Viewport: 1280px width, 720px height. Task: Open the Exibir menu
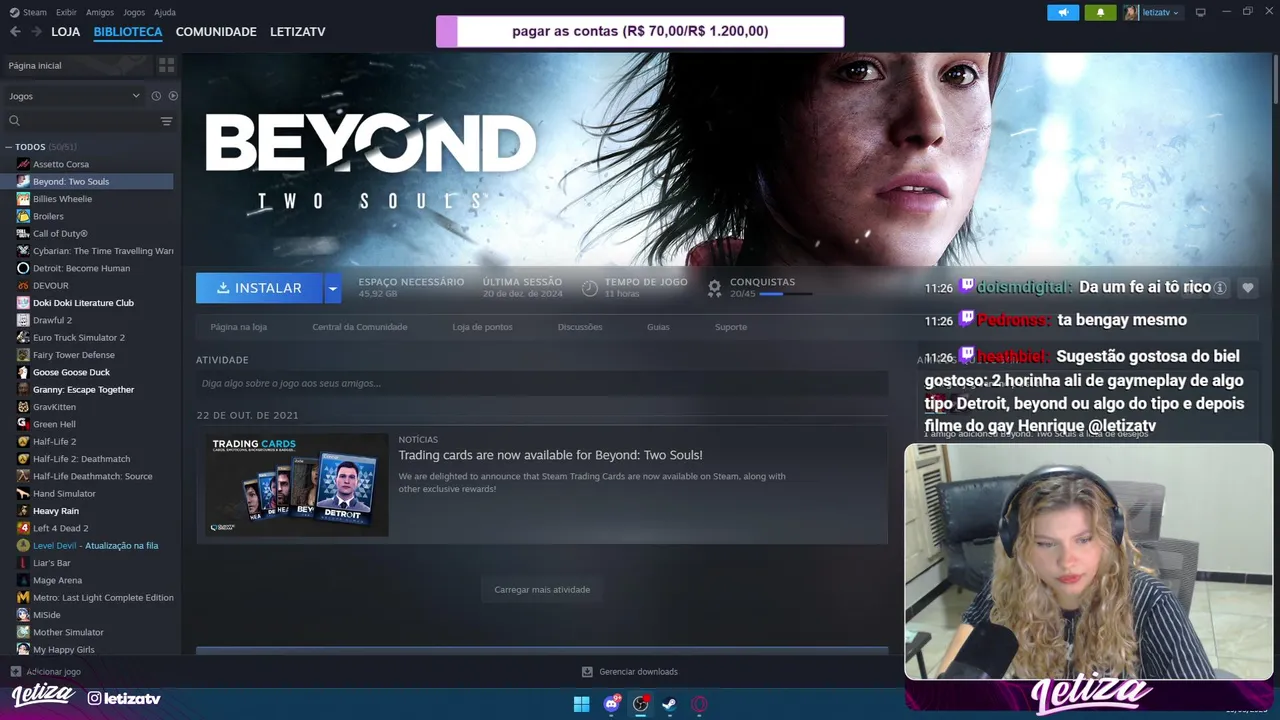point(66,12)
